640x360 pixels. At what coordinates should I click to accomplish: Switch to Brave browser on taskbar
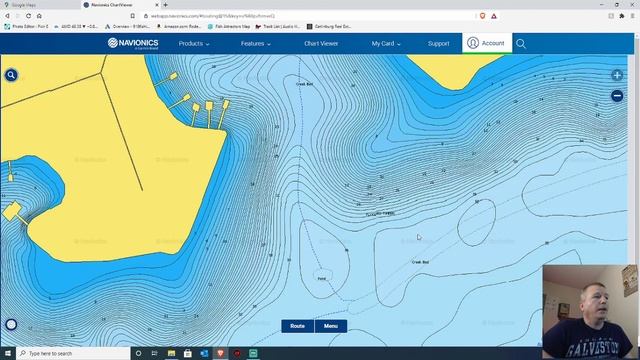(220, 353)
